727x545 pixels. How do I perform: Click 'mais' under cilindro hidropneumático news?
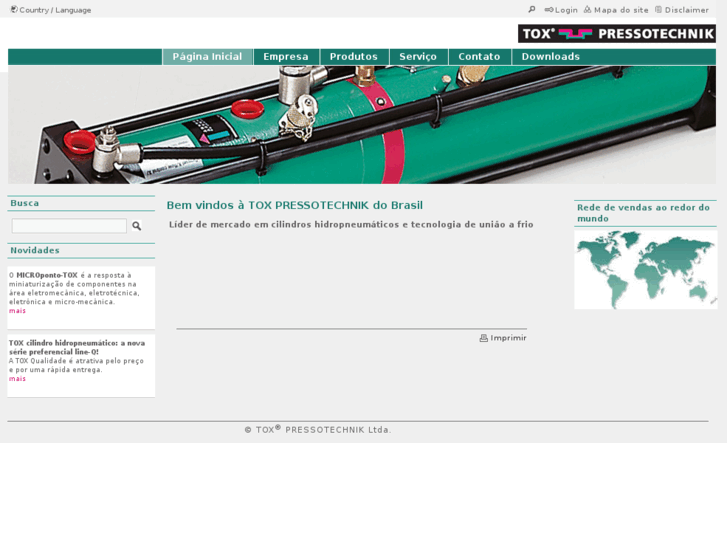[x=17, y=378]
